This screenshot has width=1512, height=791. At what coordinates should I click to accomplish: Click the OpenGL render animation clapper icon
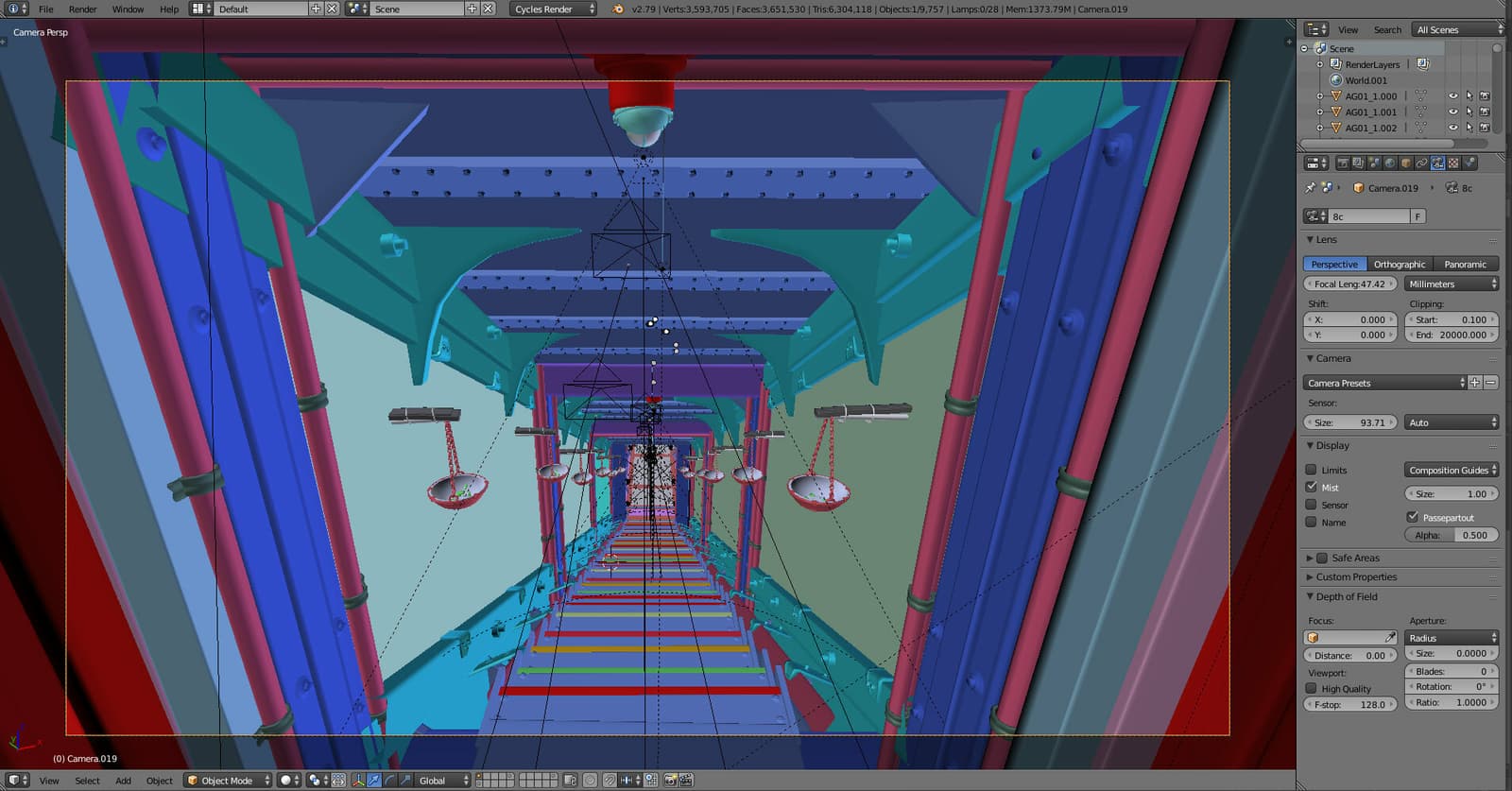pos(686,781)
